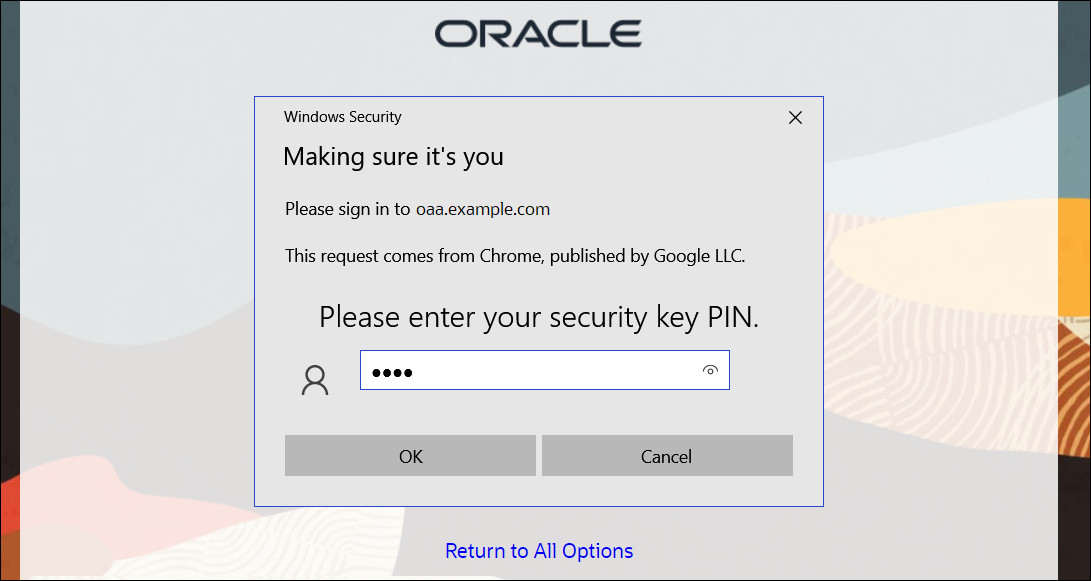Close the Windows Security dialog

click(795, 117)
